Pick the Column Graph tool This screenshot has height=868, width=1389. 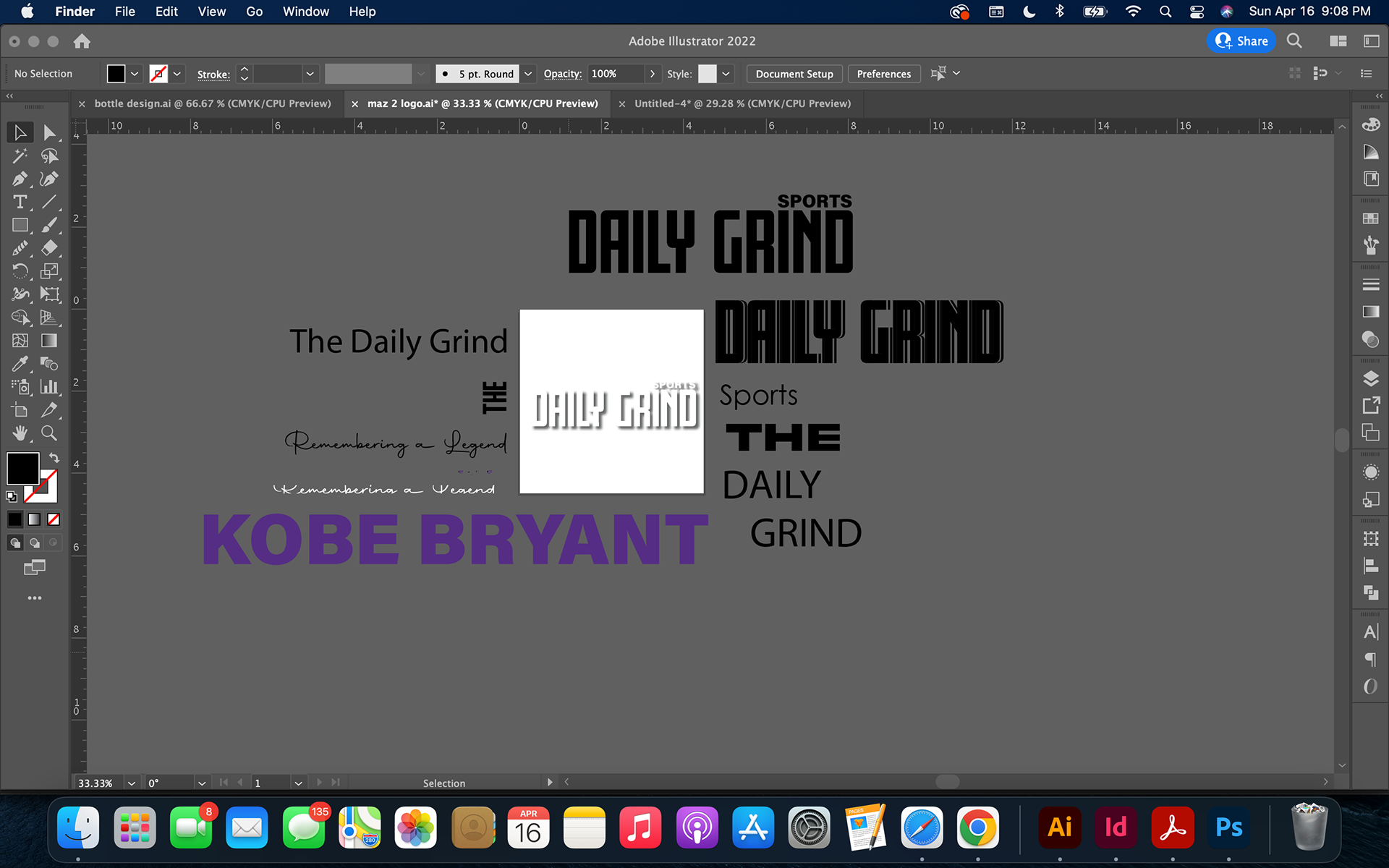[x=49, y=387]
